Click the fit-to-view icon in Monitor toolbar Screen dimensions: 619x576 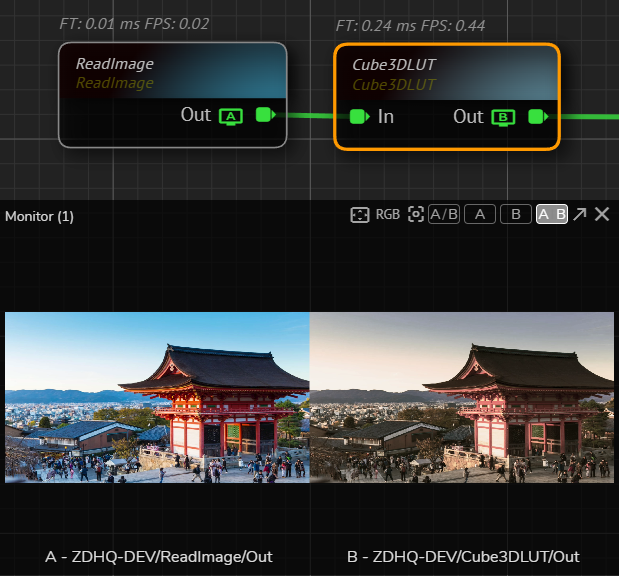pyautogui.click(x=360, y=214)
